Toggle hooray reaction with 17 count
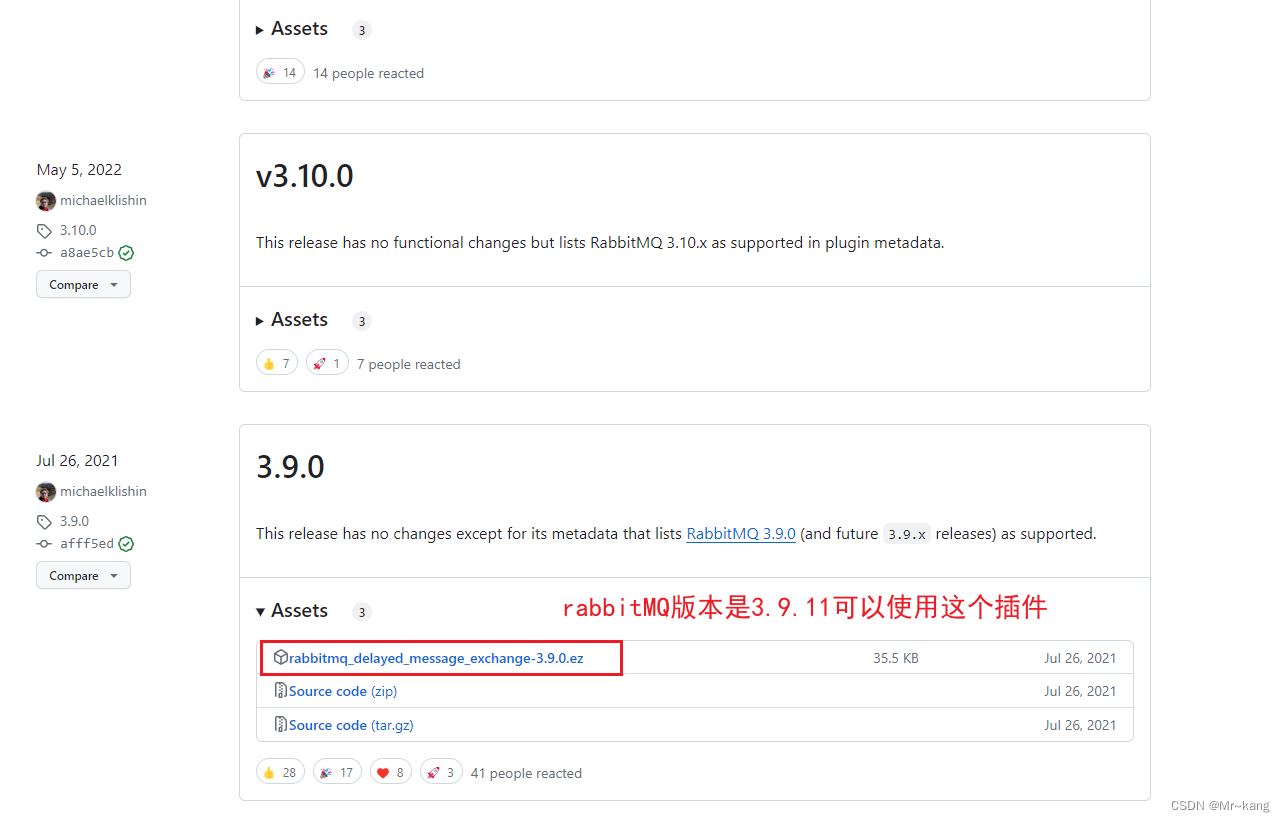 (x=337, y=772)
